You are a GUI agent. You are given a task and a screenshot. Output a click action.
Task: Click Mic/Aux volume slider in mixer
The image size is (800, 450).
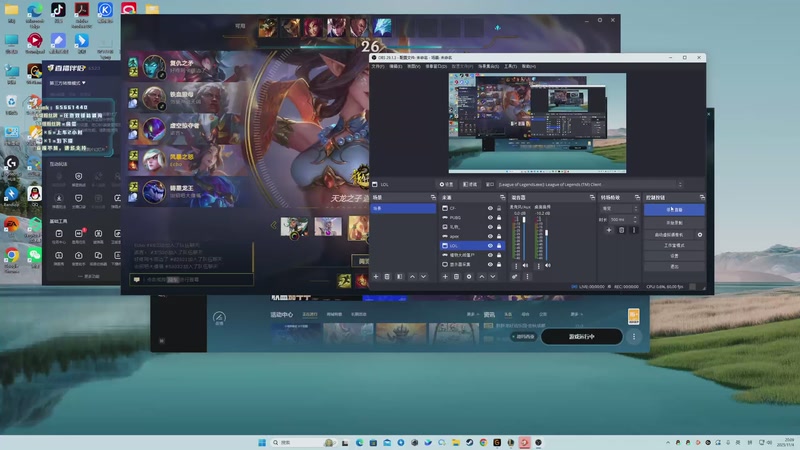point(524,239)
